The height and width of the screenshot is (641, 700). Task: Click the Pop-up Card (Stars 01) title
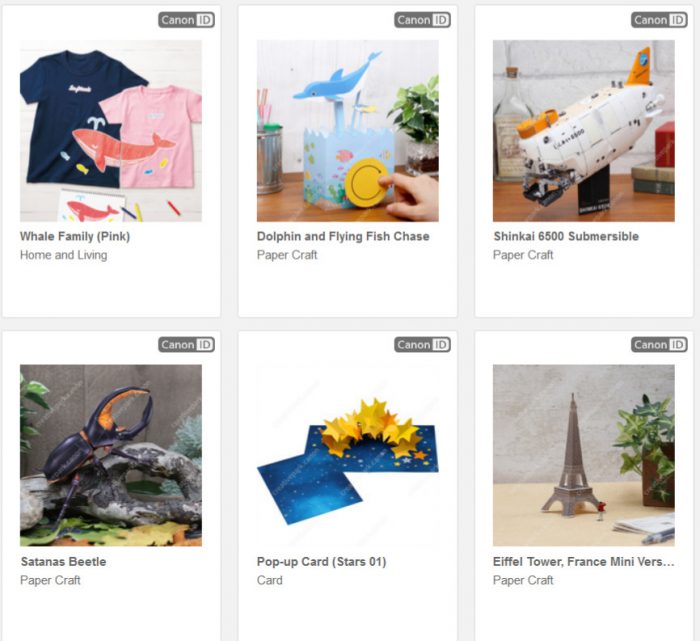[x=321, y=562]
